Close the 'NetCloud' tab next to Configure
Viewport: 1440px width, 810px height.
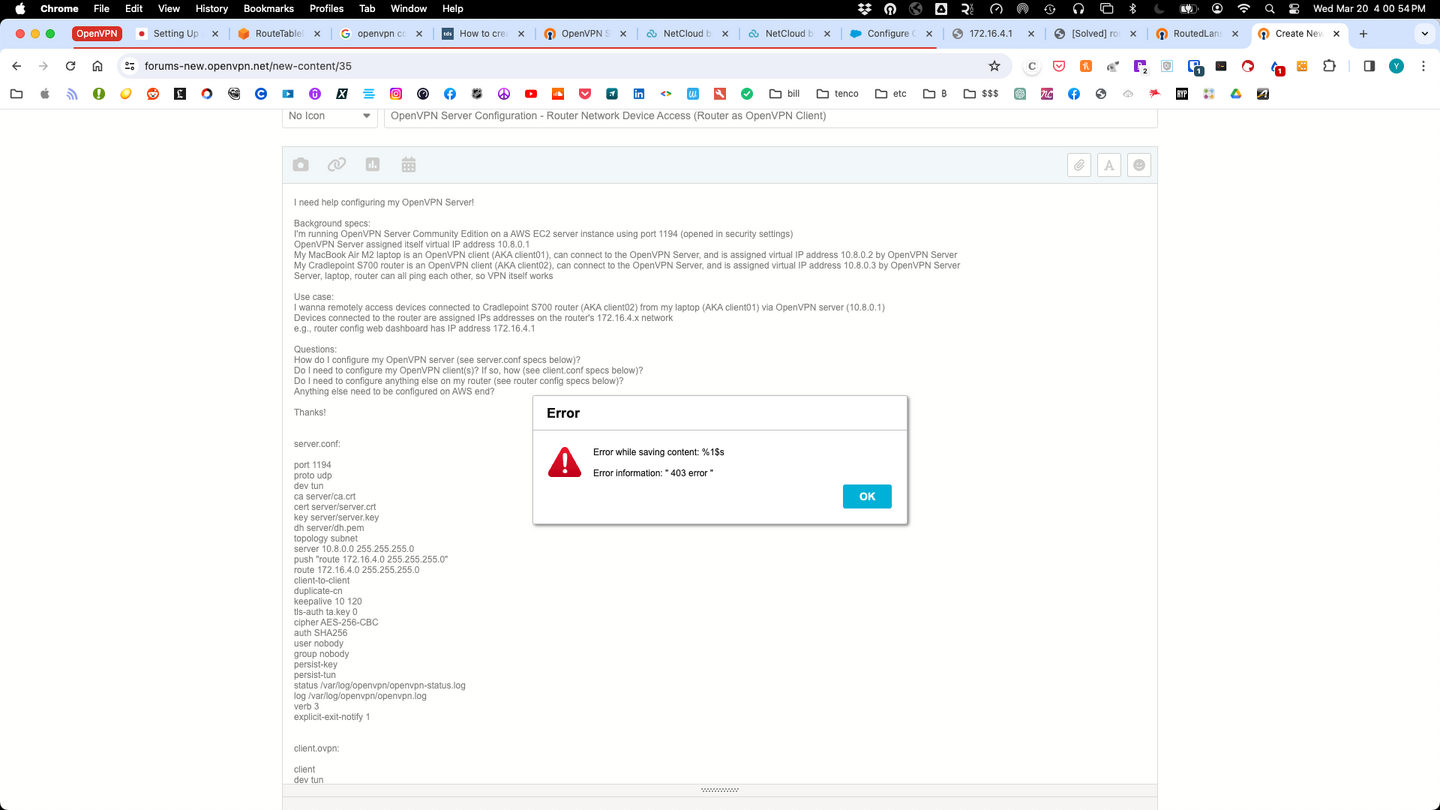coord(828,33)
